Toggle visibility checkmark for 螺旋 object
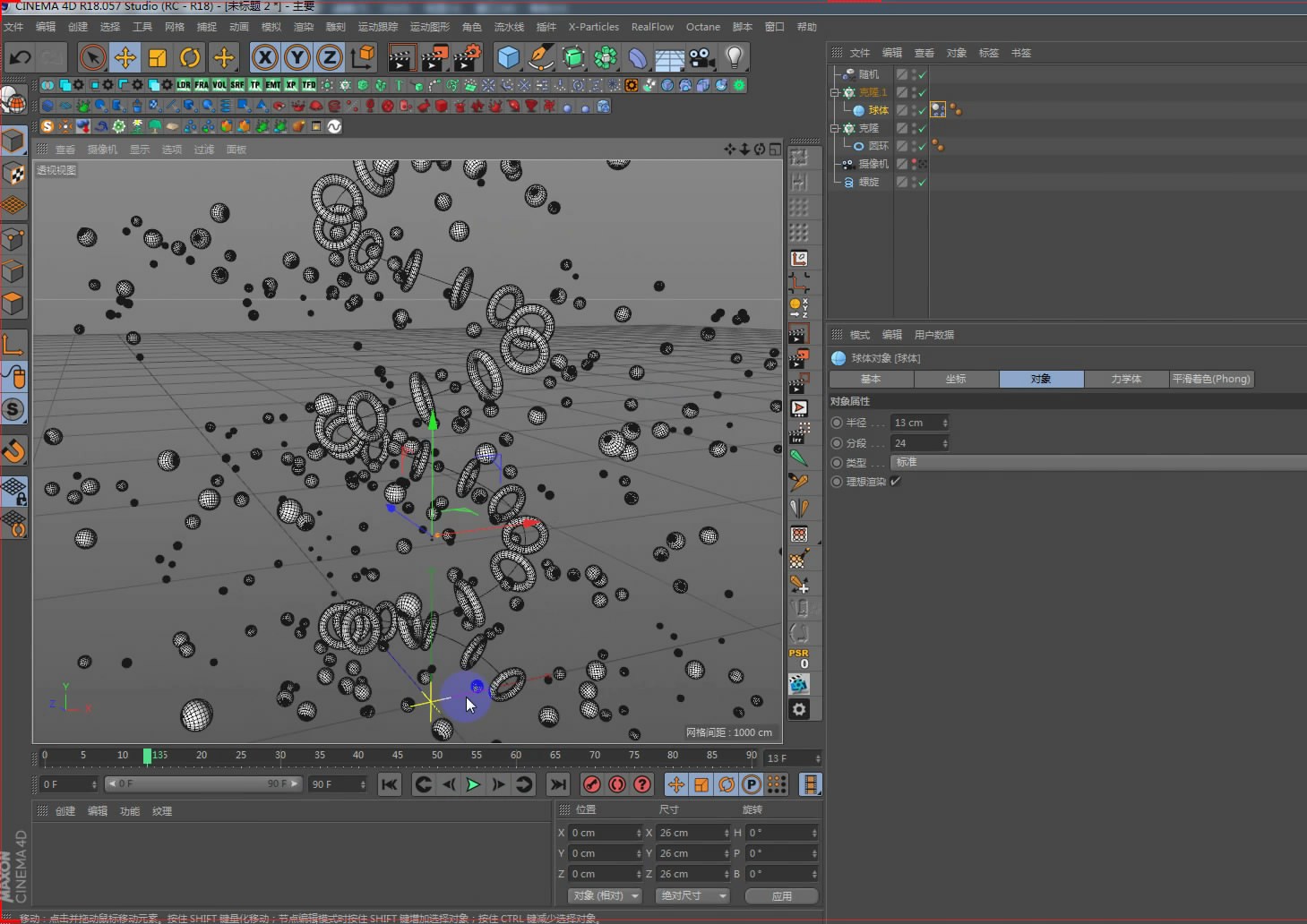 pyautogui.click(x=922, y=183)
